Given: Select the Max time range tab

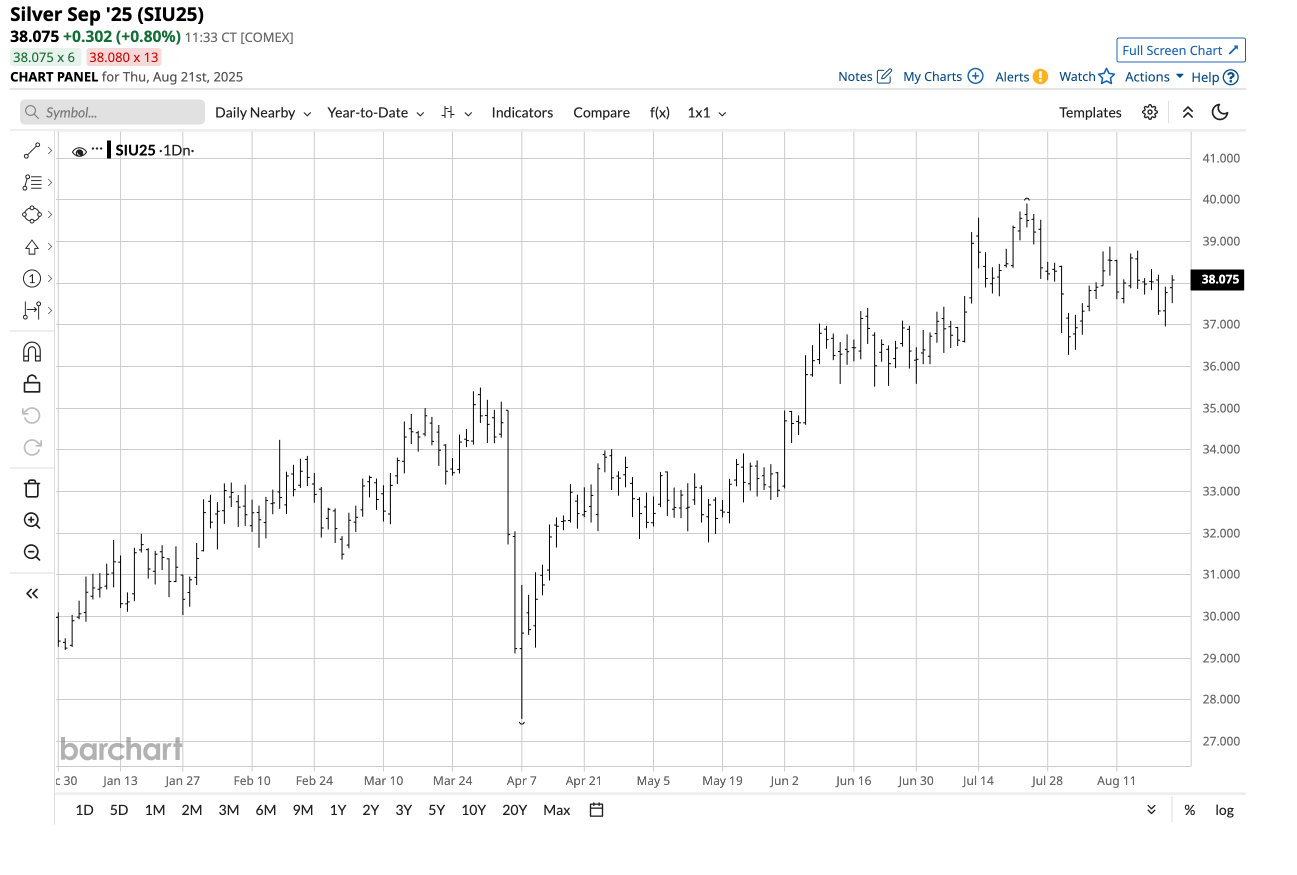Looking at the screenshot, I should coord(556,810).
